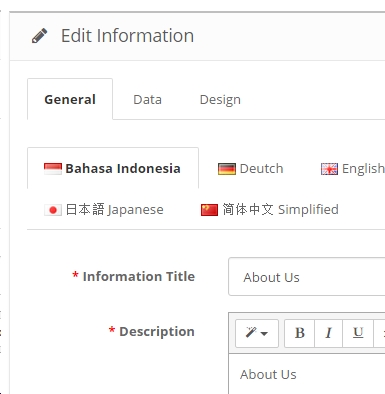Click the Edit Information heading

coord(127,36)
